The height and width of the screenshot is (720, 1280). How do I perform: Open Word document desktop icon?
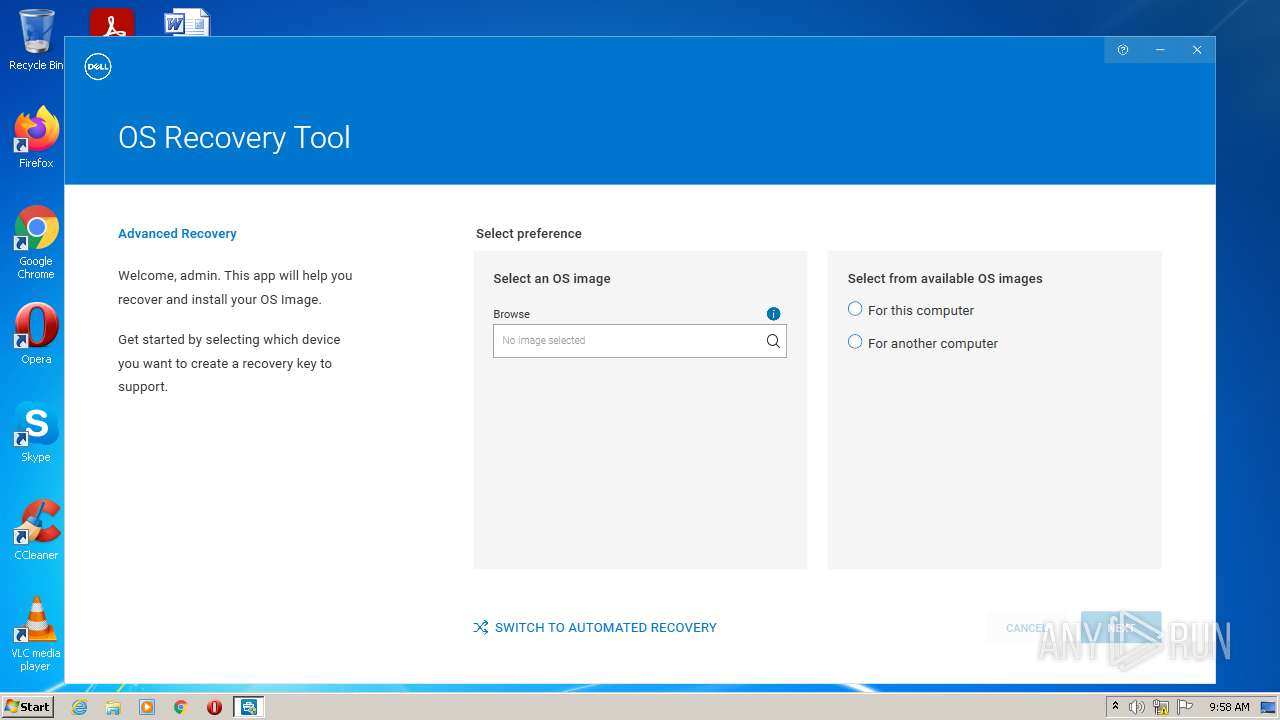coord(187,22)
